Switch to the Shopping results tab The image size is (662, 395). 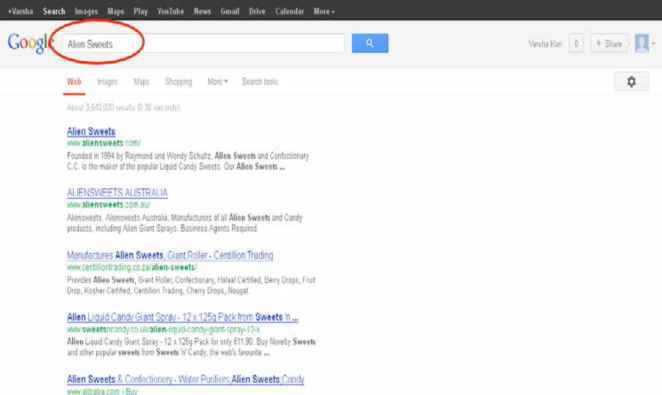coord(178,82)
